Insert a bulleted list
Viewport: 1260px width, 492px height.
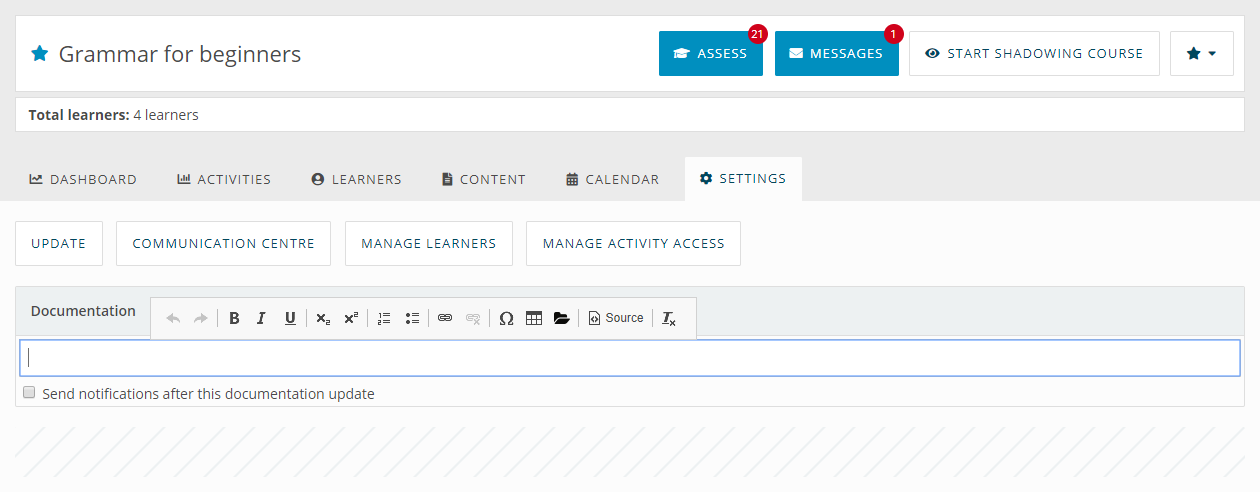coord(412,318)
